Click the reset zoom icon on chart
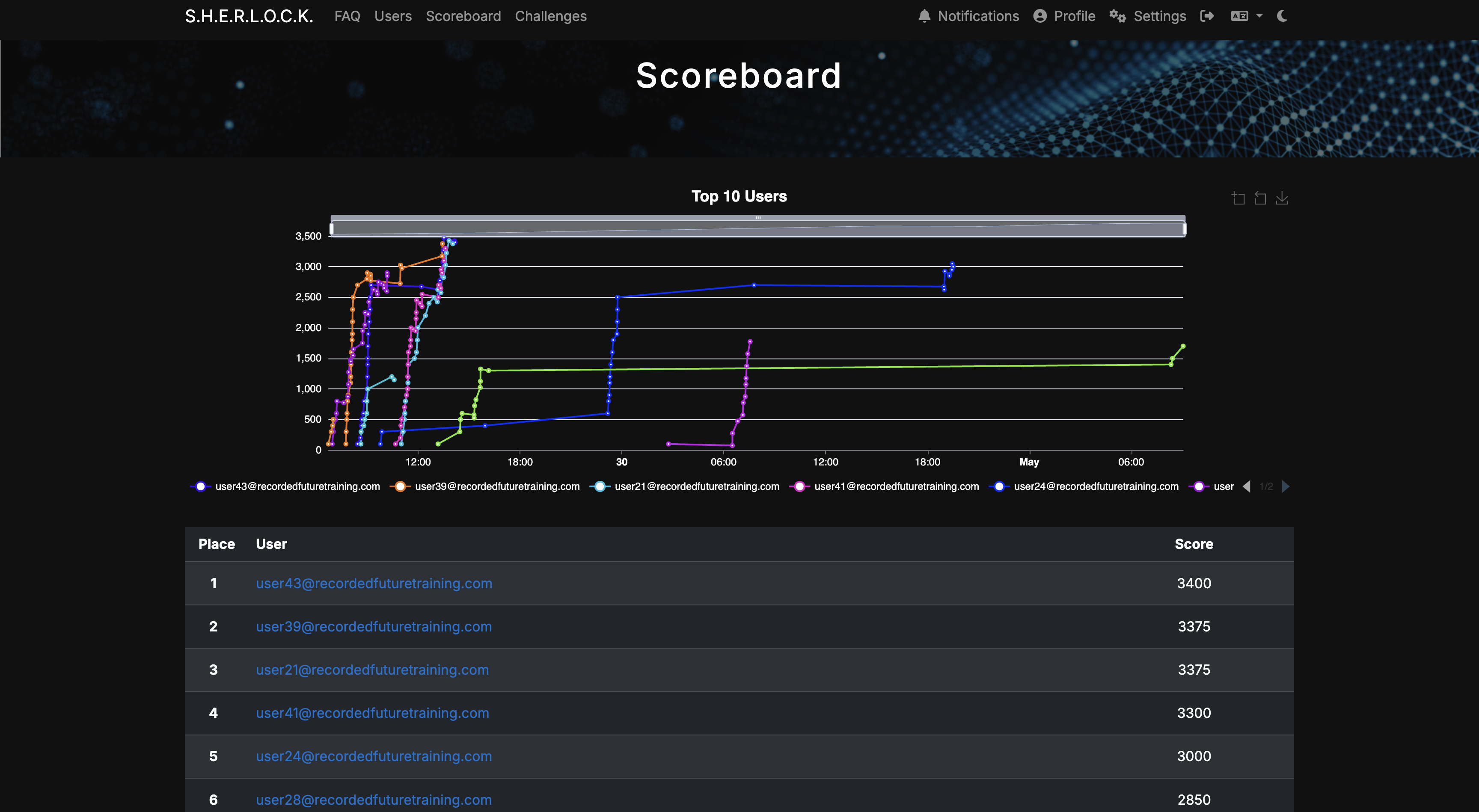The image size is (1479, 812). click(1260, 198)
